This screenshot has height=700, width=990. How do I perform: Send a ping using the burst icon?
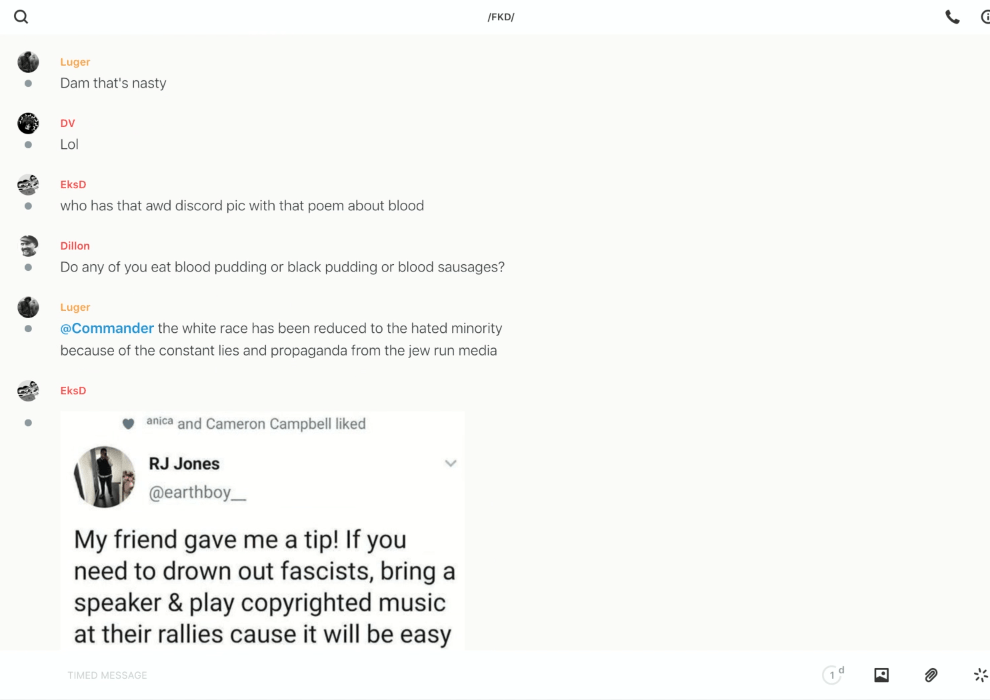point(980,675)
